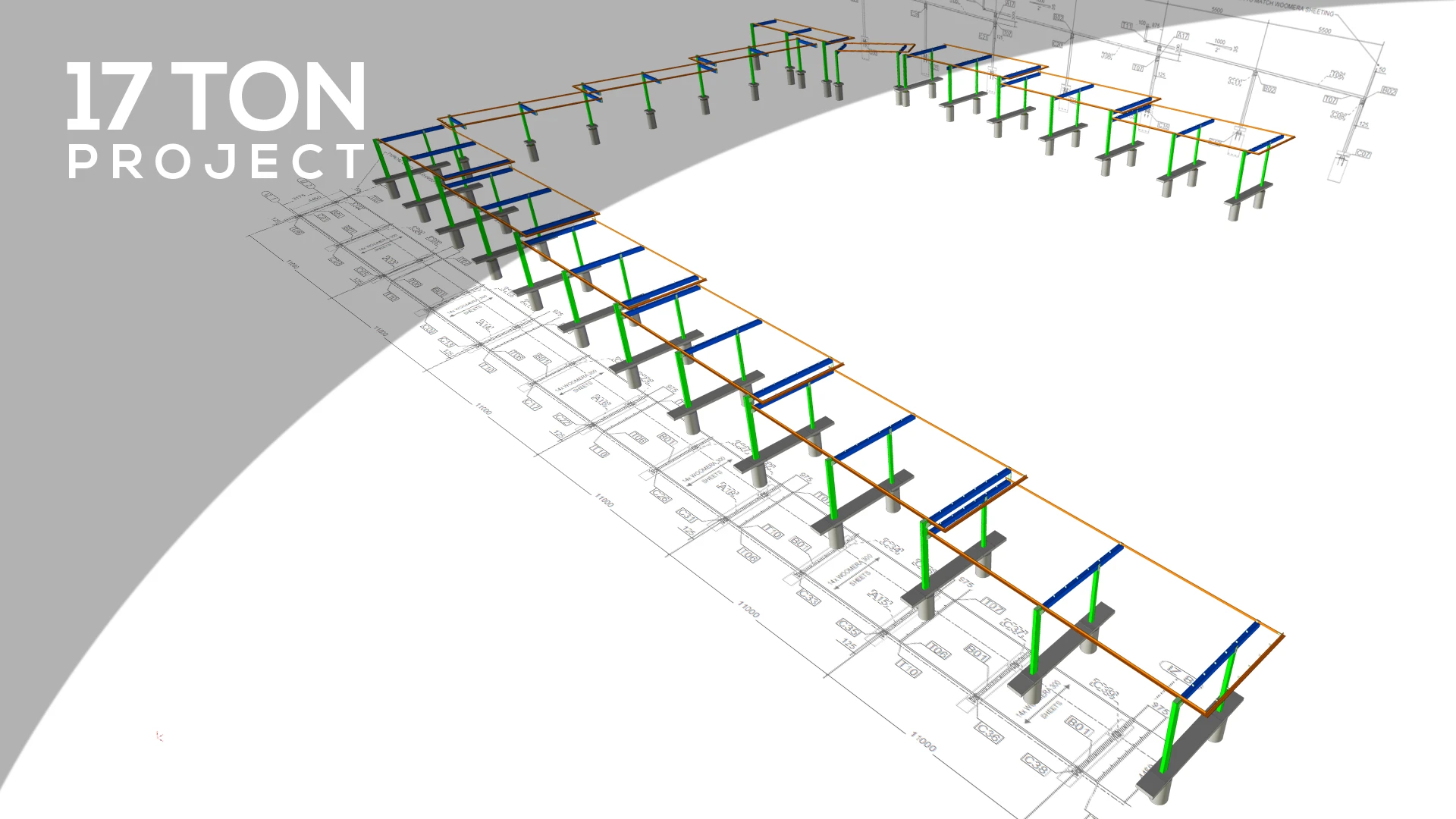Click the C37 tag near green column
1456x819 pixels.
1013,626
